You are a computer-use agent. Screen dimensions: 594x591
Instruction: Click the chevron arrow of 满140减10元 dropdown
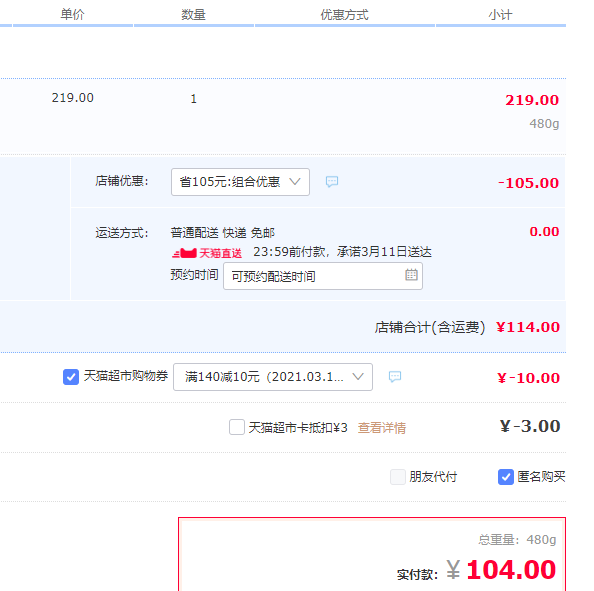pyautogui.click(x=358, y=377)
